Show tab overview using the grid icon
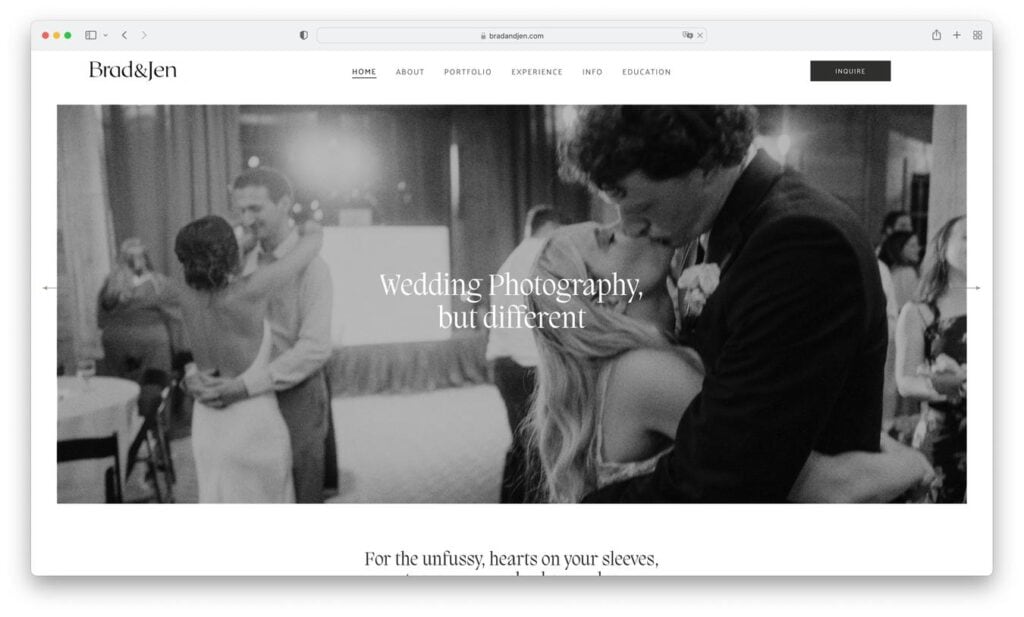1024x617 pixels. pyautogui.click(x=978, y=33)
